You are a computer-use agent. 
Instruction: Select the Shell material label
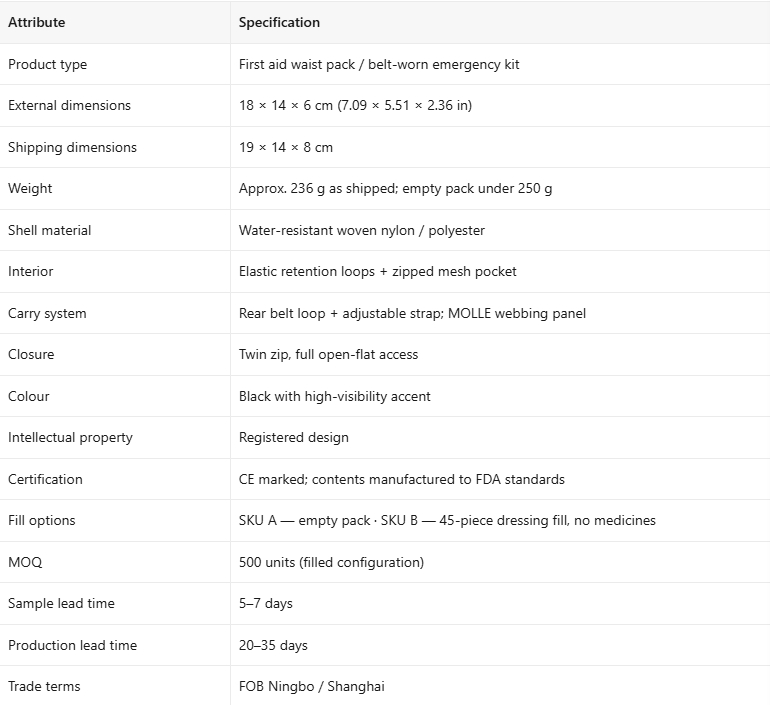(x=50, y=230)
